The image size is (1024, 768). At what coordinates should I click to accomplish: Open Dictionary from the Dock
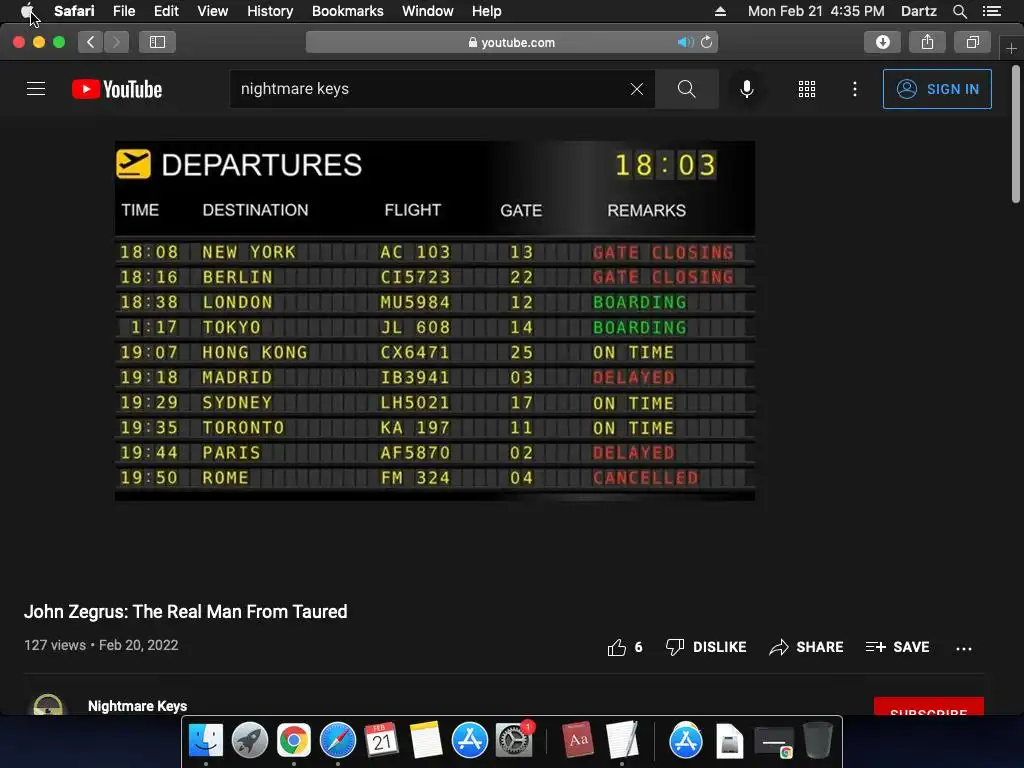[578, 740]
